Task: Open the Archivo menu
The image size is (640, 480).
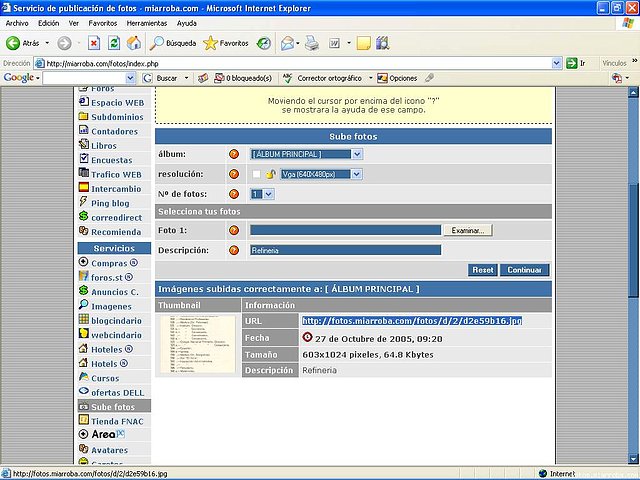Action: pos(17,23)
